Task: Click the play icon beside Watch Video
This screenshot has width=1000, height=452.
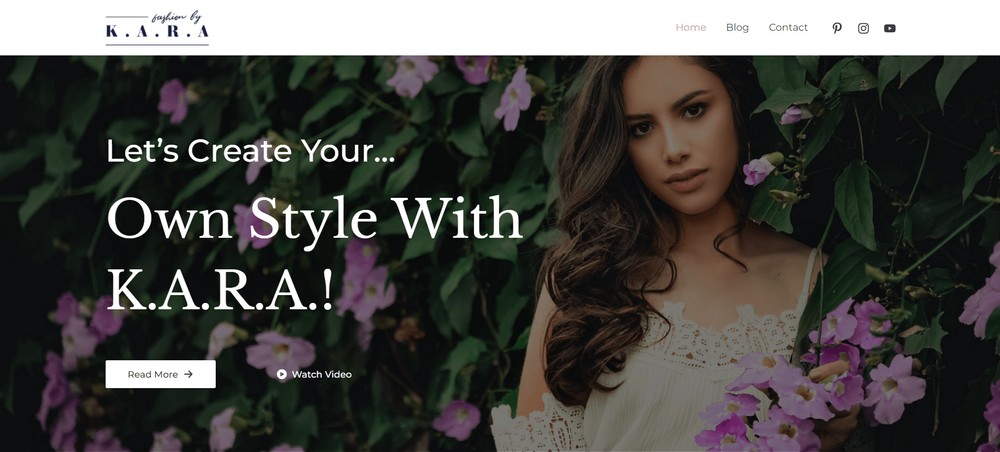Action: [282, 374]
